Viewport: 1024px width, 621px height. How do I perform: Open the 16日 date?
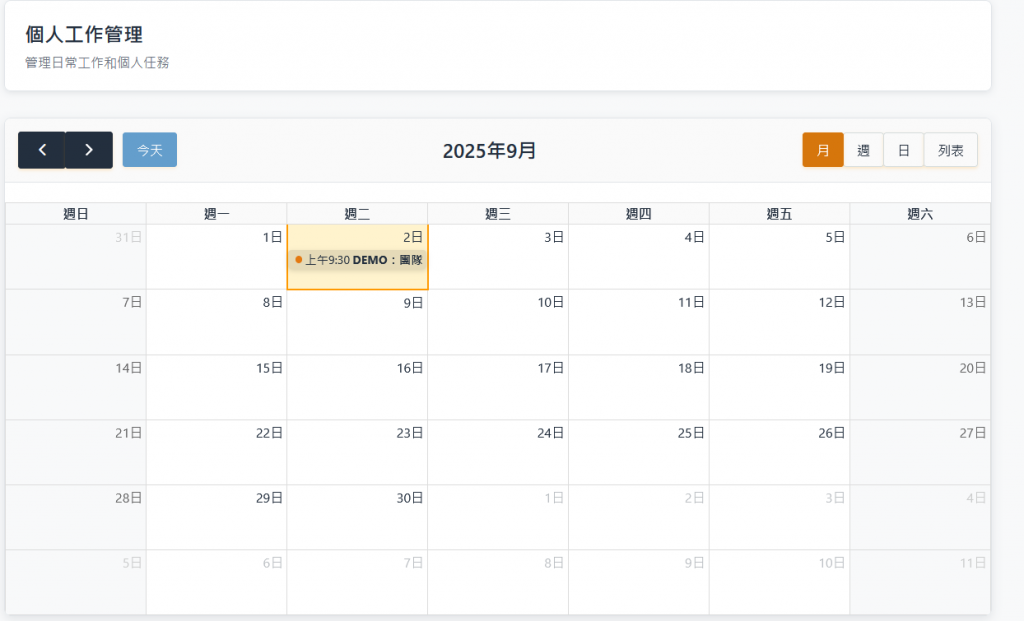410,368
